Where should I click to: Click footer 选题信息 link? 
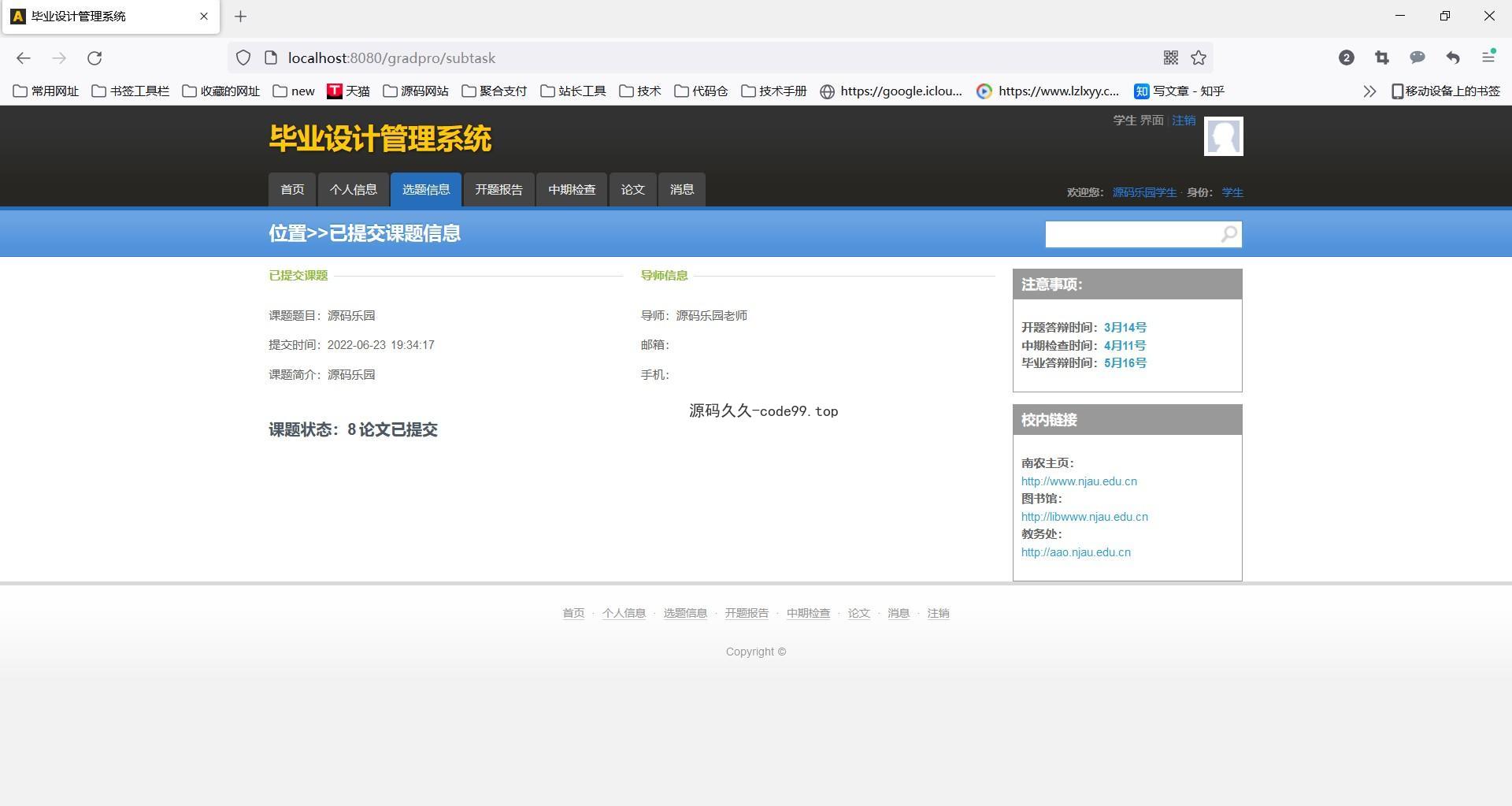(x=685, y=613)
